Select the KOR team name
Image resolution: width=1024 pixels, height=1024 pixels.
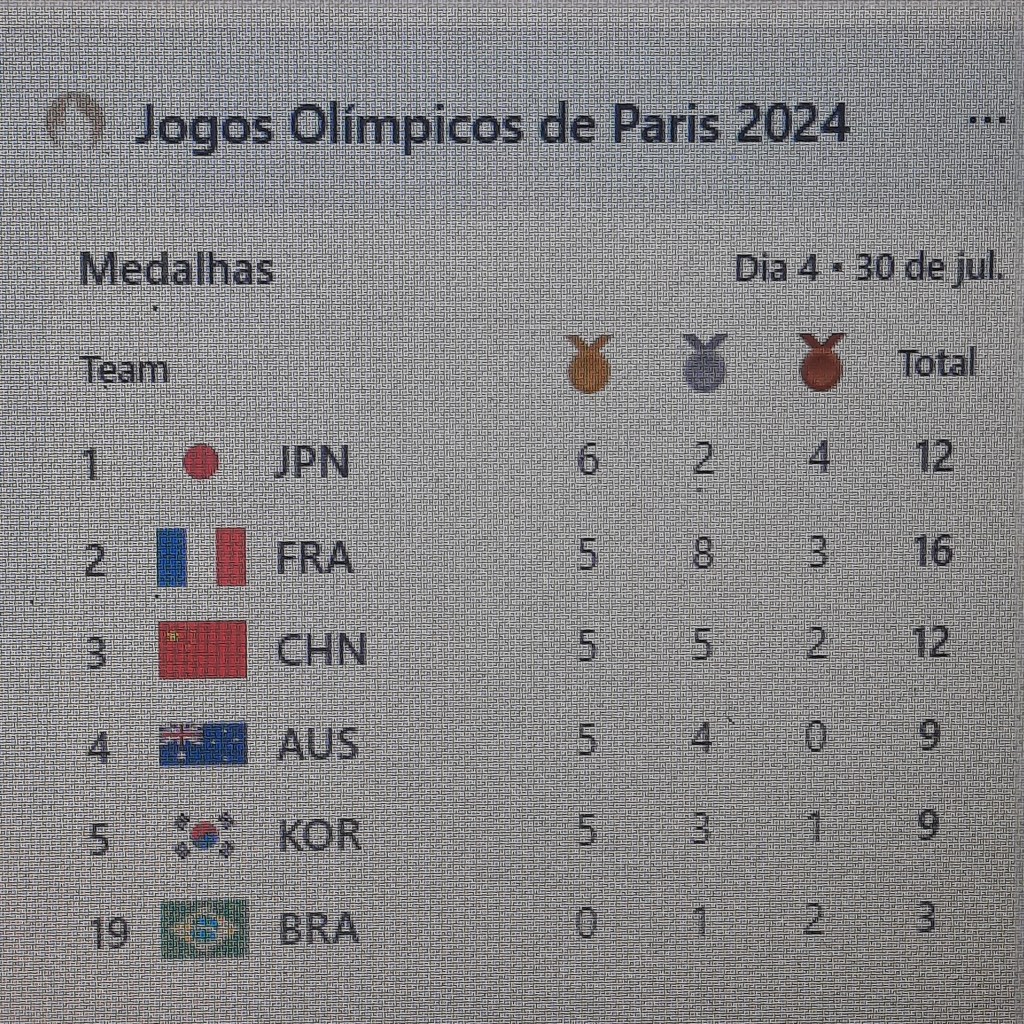tap(319, 835)
